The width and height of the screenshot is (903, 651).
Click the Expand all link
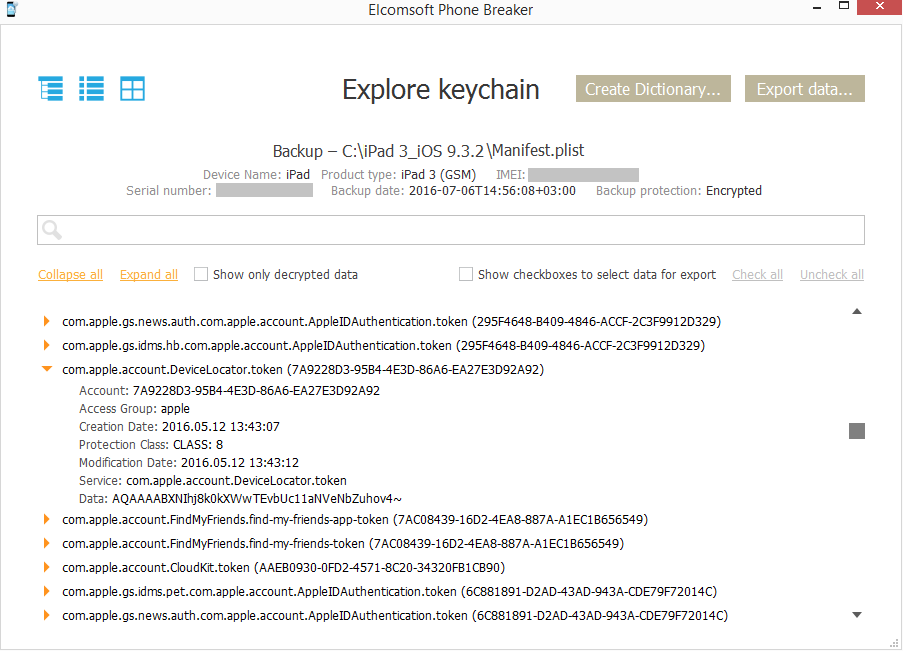pos(149,275)
